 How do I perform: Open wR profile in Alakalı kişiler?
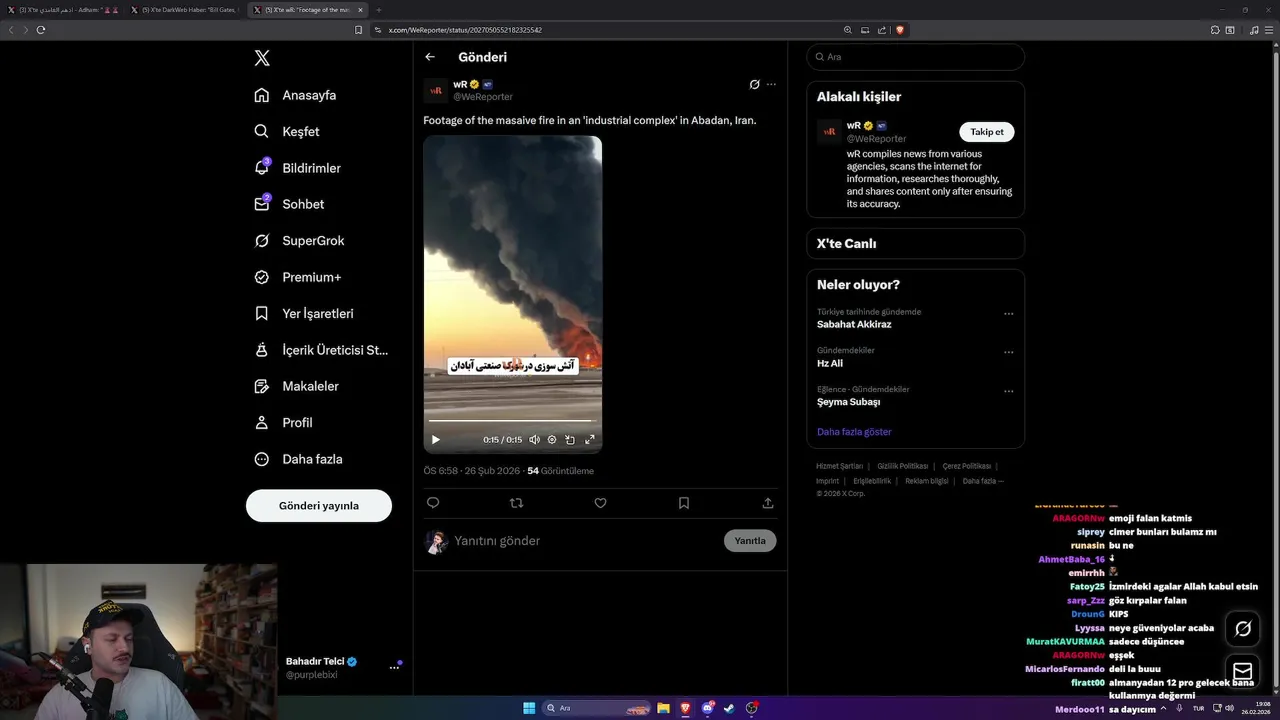click(853, 126)
